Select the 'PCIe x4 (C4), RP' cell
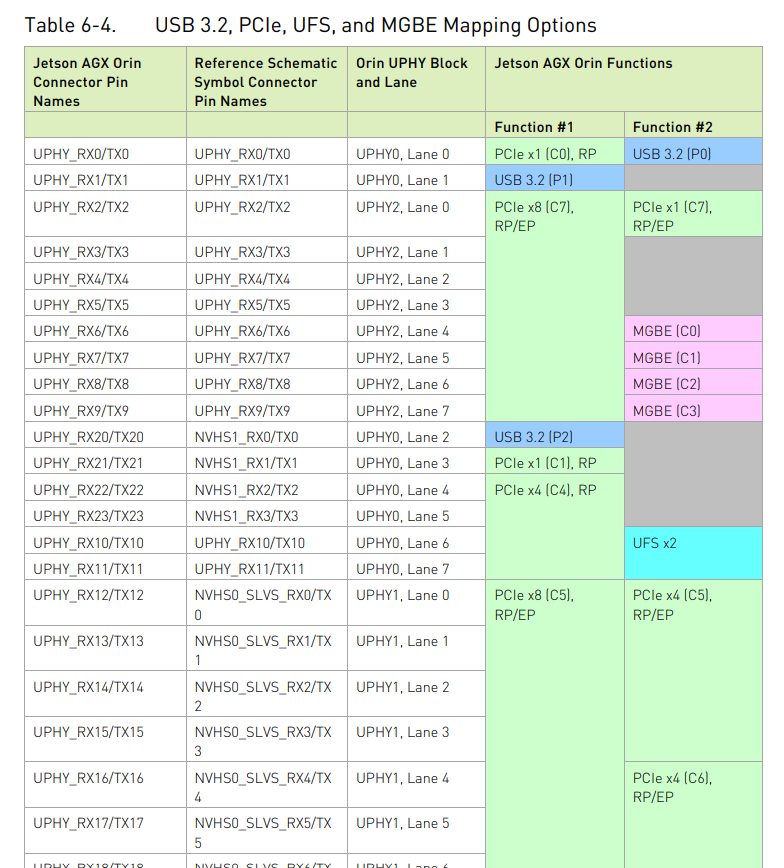The height and width of the screenshot is (868, 784). (x=555, y=527)
